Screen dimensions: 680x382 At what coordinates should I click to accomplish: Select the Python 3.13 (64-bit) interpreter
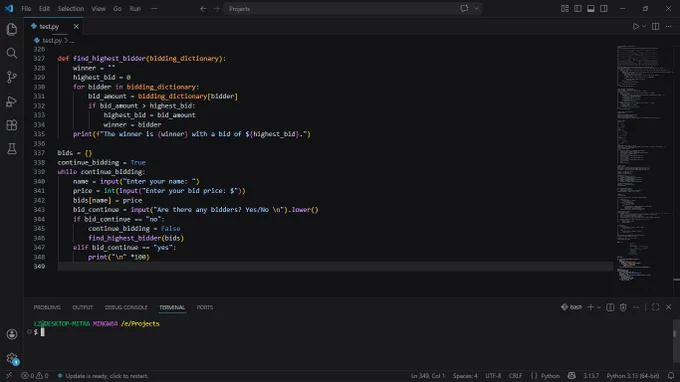click(x=633, y=375)
